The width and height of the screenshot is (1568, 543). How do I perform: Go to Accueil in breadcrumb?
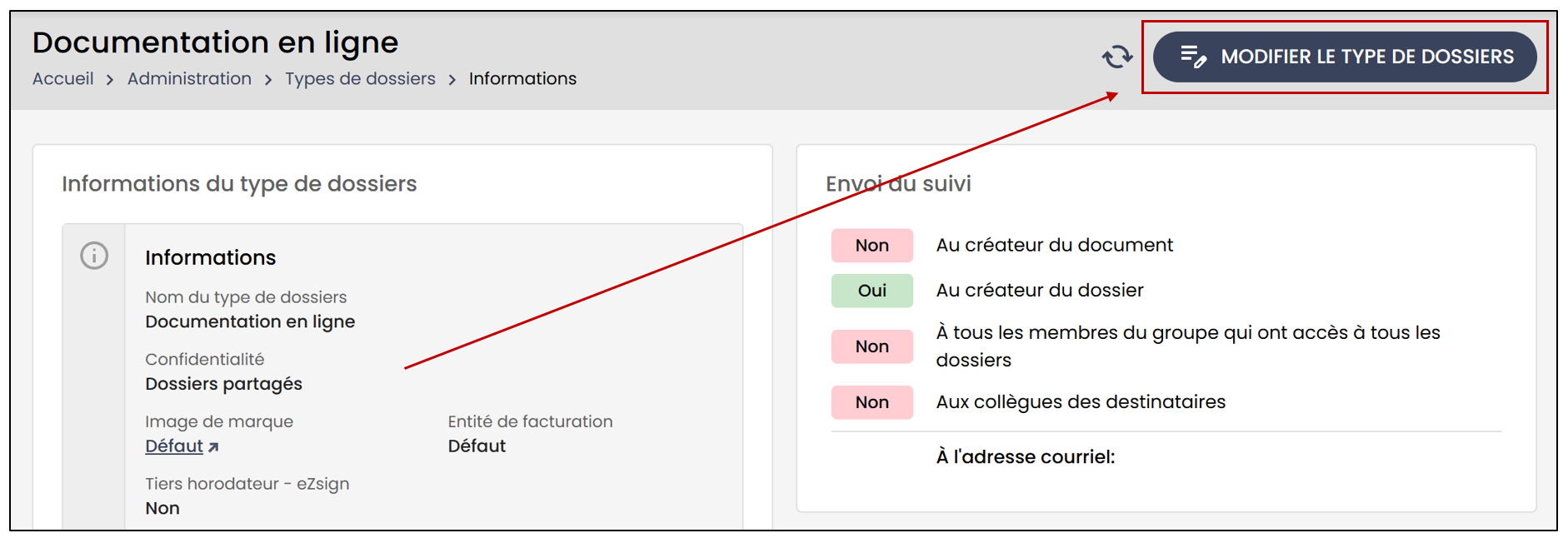pyautogui.click(x=63, y=79)
